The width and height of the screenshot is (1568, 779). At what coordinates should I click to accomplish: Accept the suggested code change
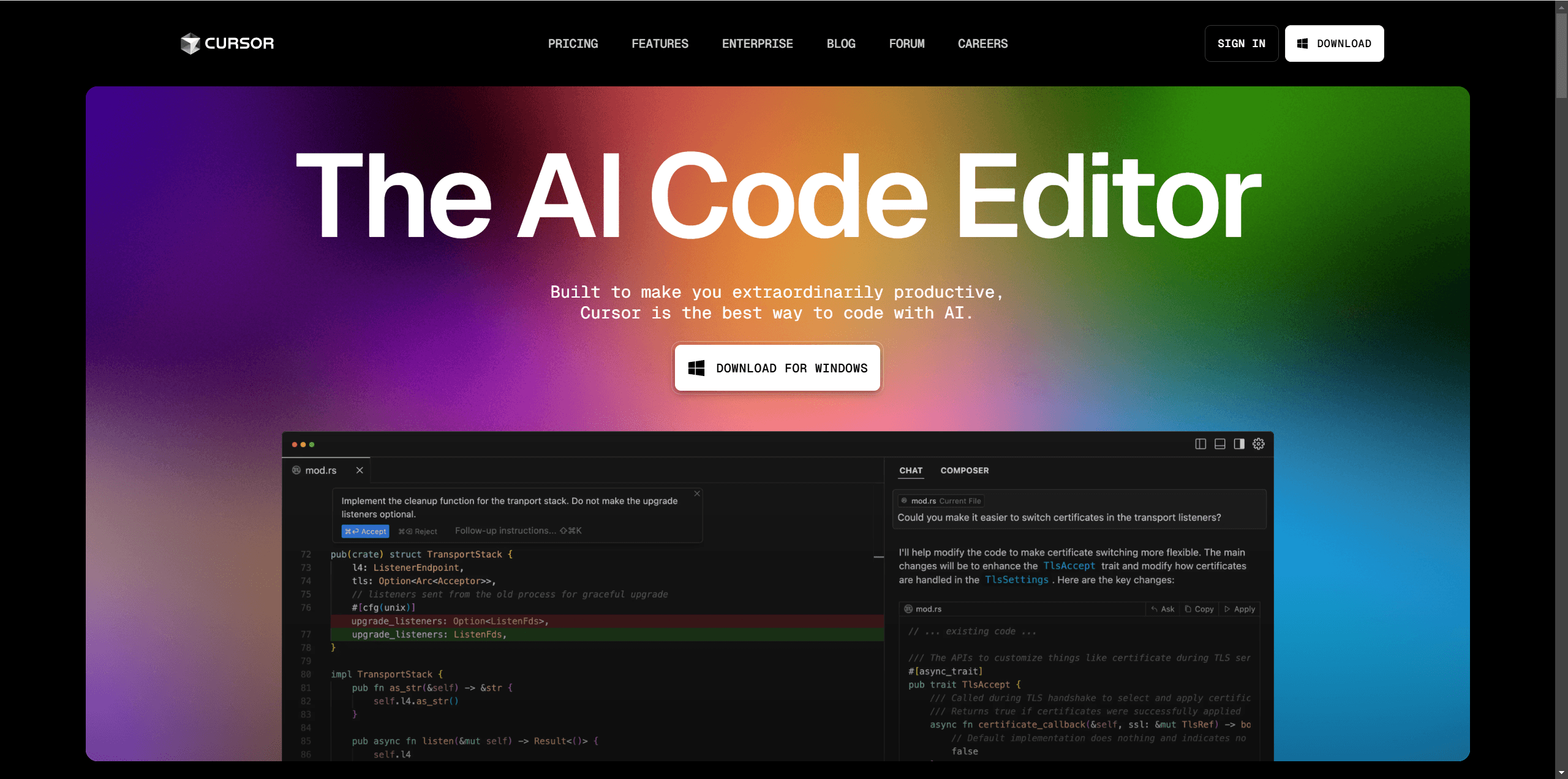[x=365, y=531]
